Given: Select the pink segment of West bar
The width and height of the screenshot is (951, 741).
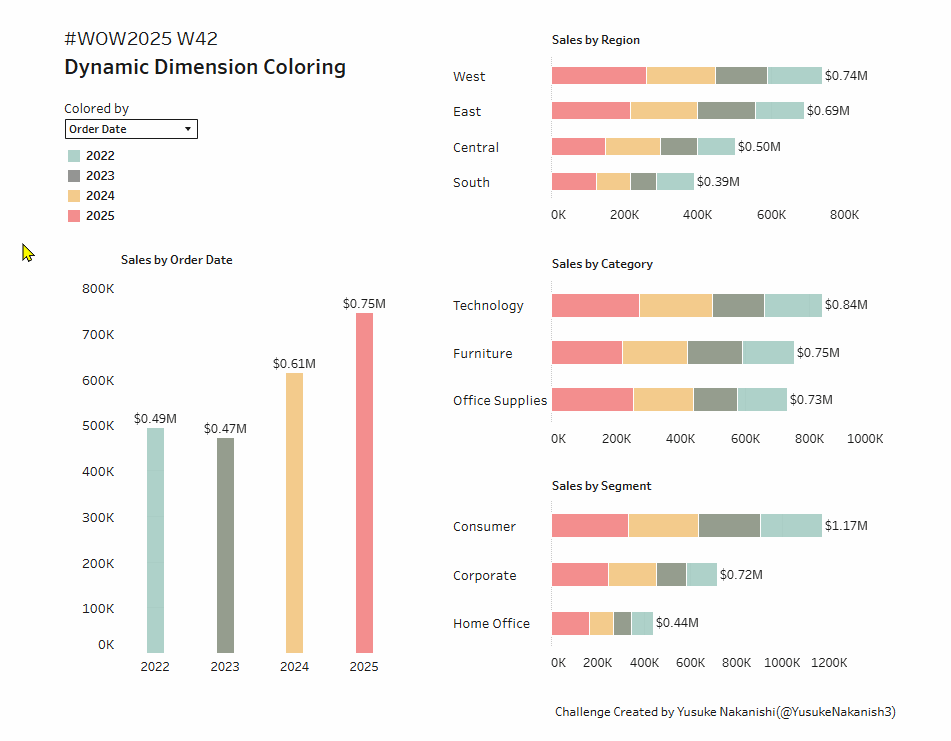Looking at the screenshot, I should point(598,76).
